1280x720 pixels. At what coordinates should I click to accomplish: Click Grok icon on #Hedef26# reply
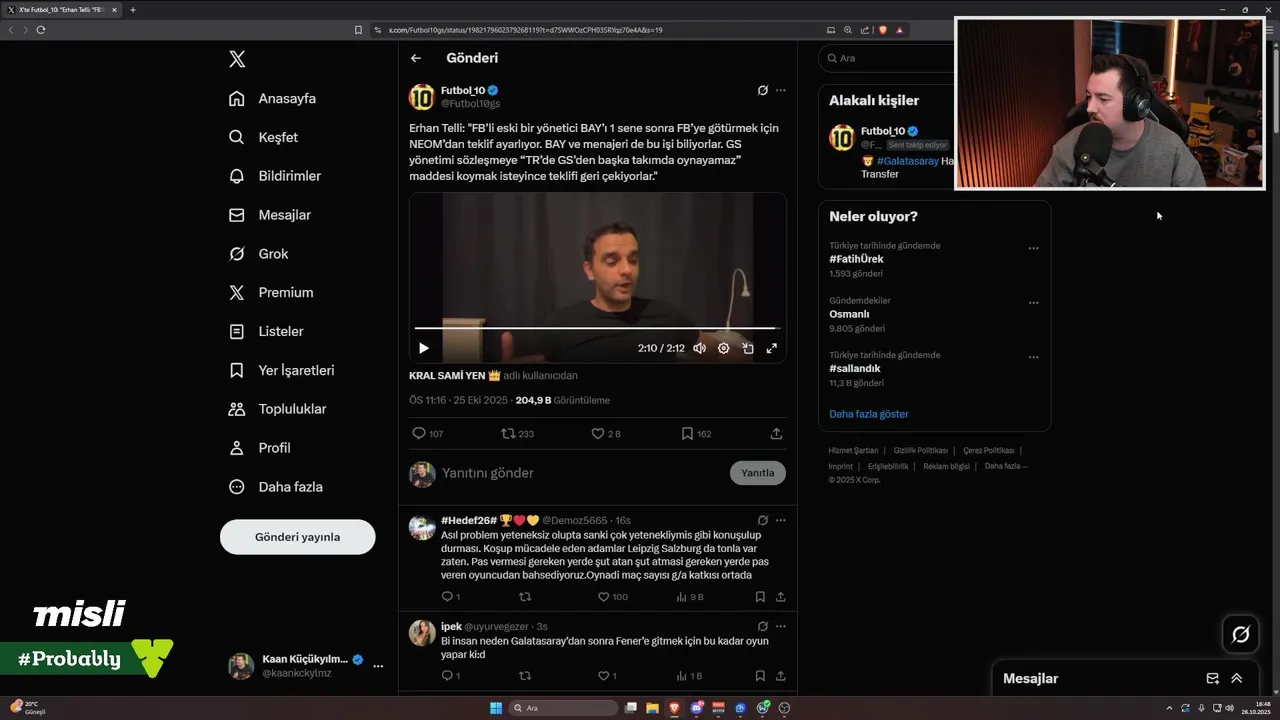click(762, 520)
